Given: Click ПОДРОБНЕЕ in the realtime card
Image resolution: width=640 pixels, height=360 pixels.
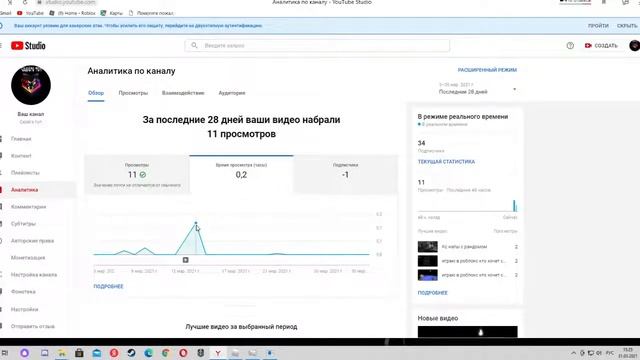Looking at the screenshot, I should [433, 293].
